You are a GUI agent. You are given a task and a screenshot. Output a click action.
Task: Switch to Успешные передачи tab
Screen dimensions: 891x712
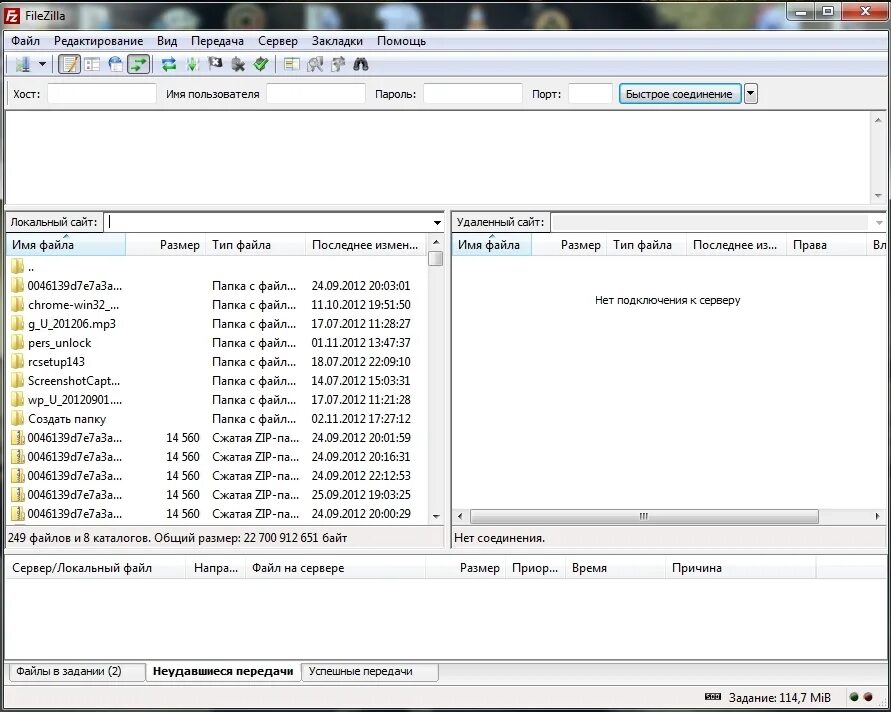point(370,672)
